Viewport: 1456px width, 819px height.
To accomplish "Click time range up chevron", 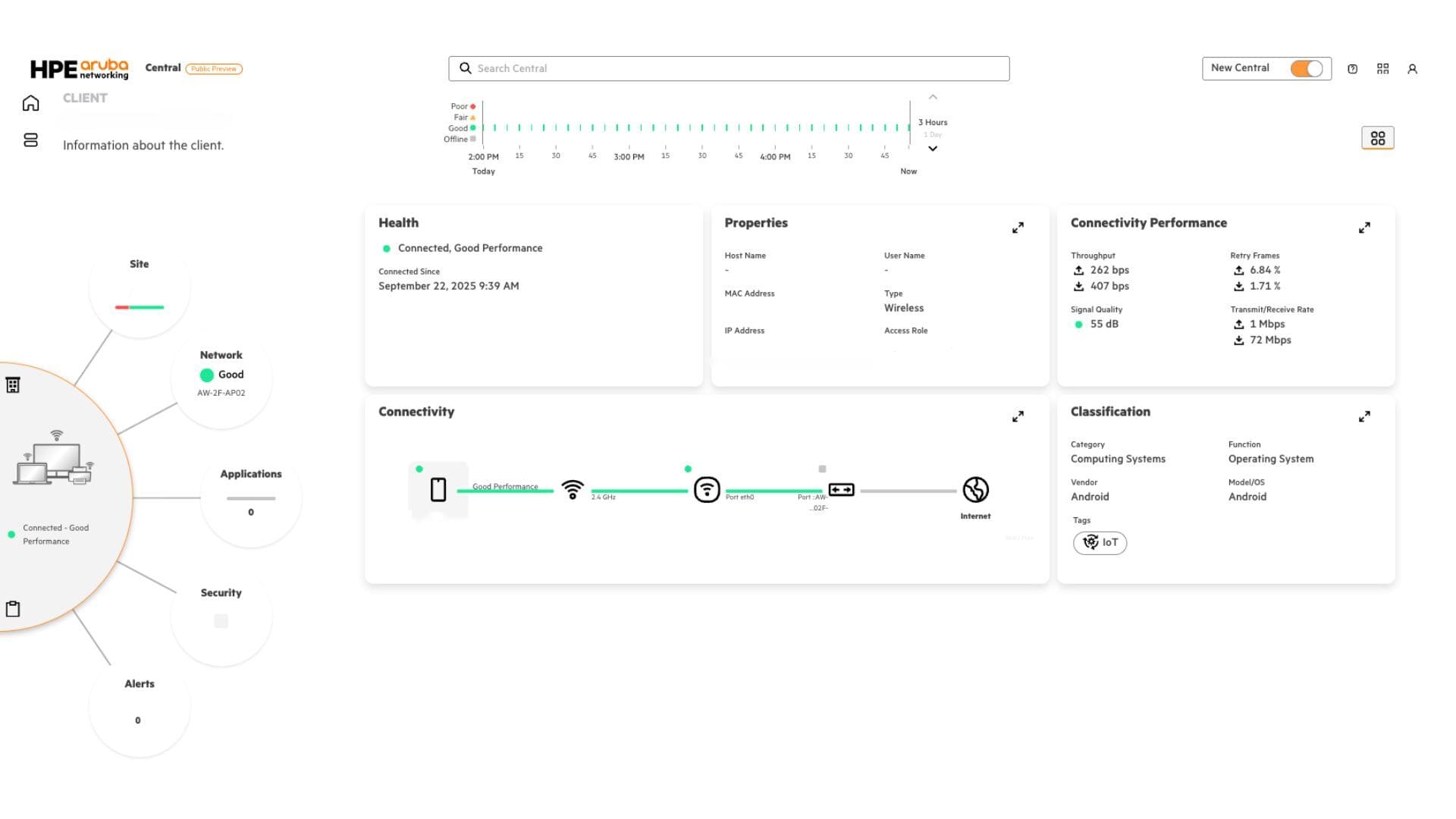I will [933, 97].
